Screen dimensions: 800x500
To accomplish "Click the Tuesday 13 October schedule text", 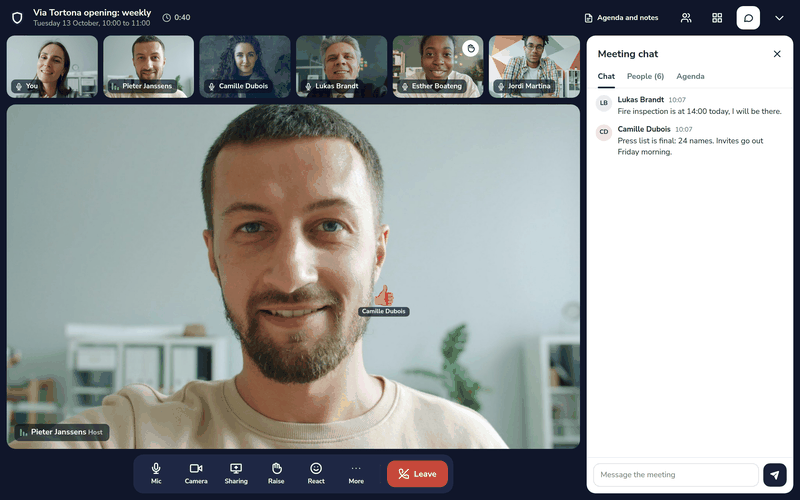I will tap(92, 23).
